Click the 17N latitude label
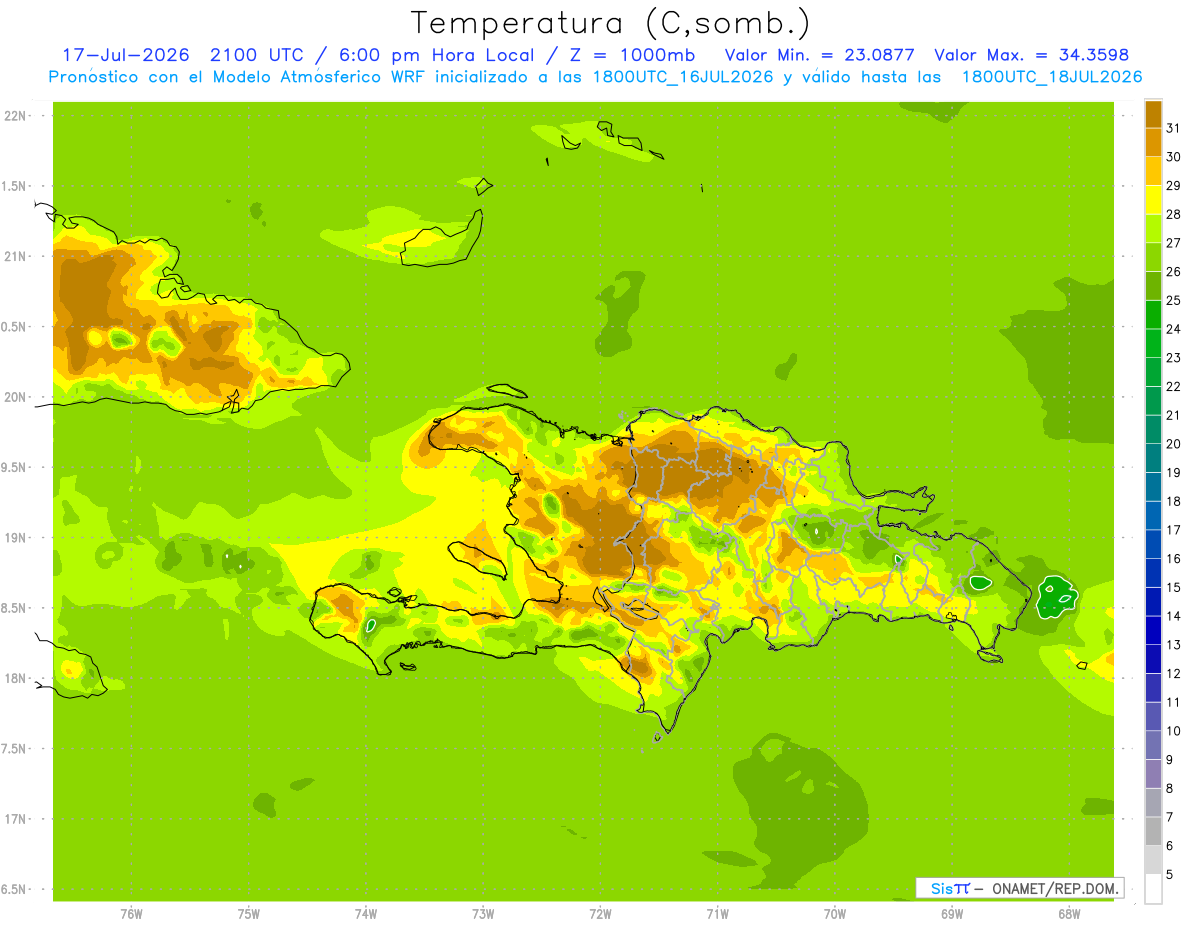 point(14,819)
